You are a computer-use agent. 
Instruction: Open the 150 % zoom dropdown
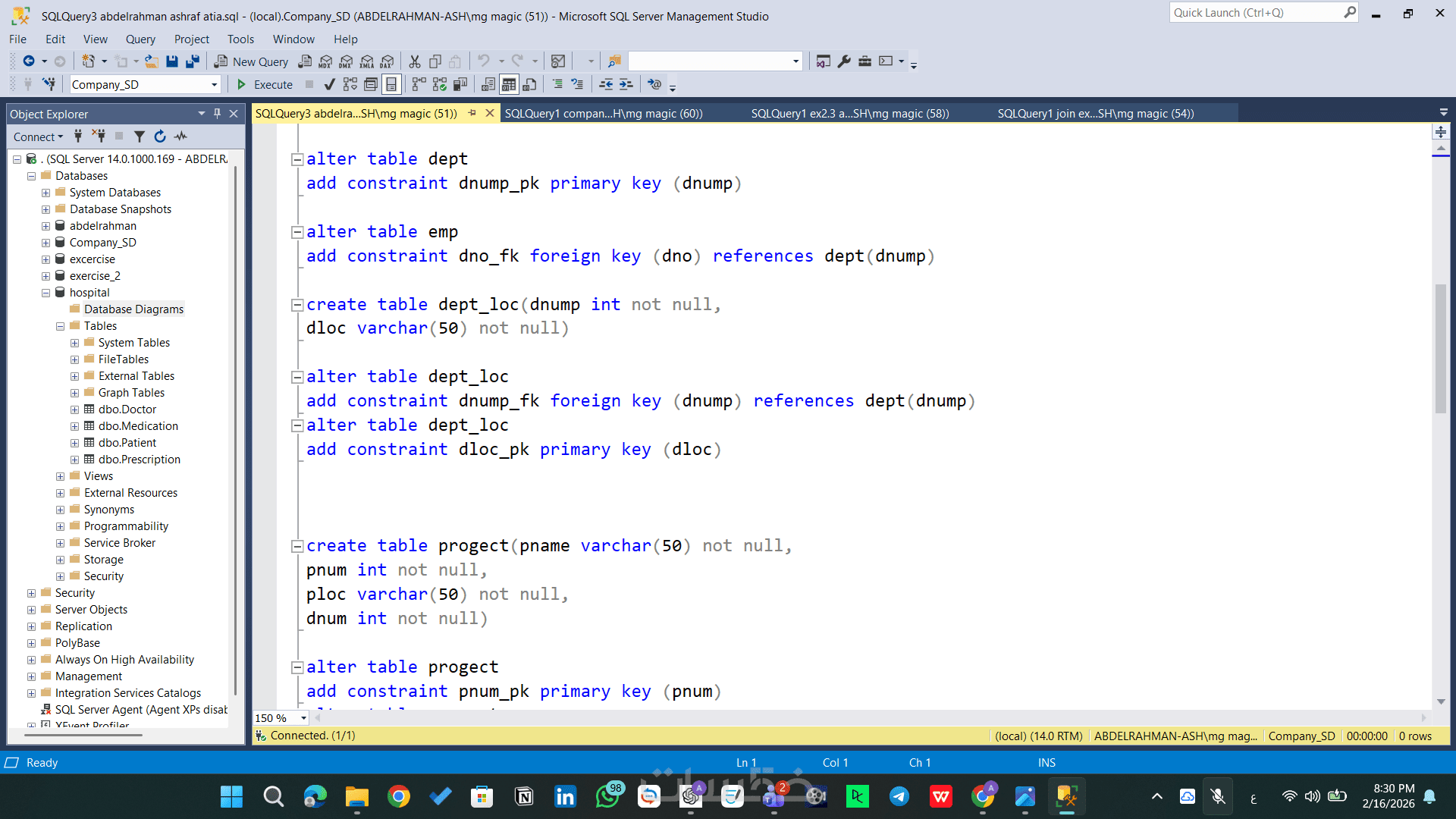coord(303,717)
